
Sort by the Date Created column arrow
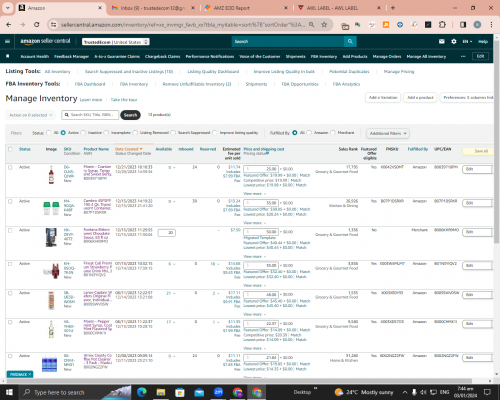pos(141,149)
